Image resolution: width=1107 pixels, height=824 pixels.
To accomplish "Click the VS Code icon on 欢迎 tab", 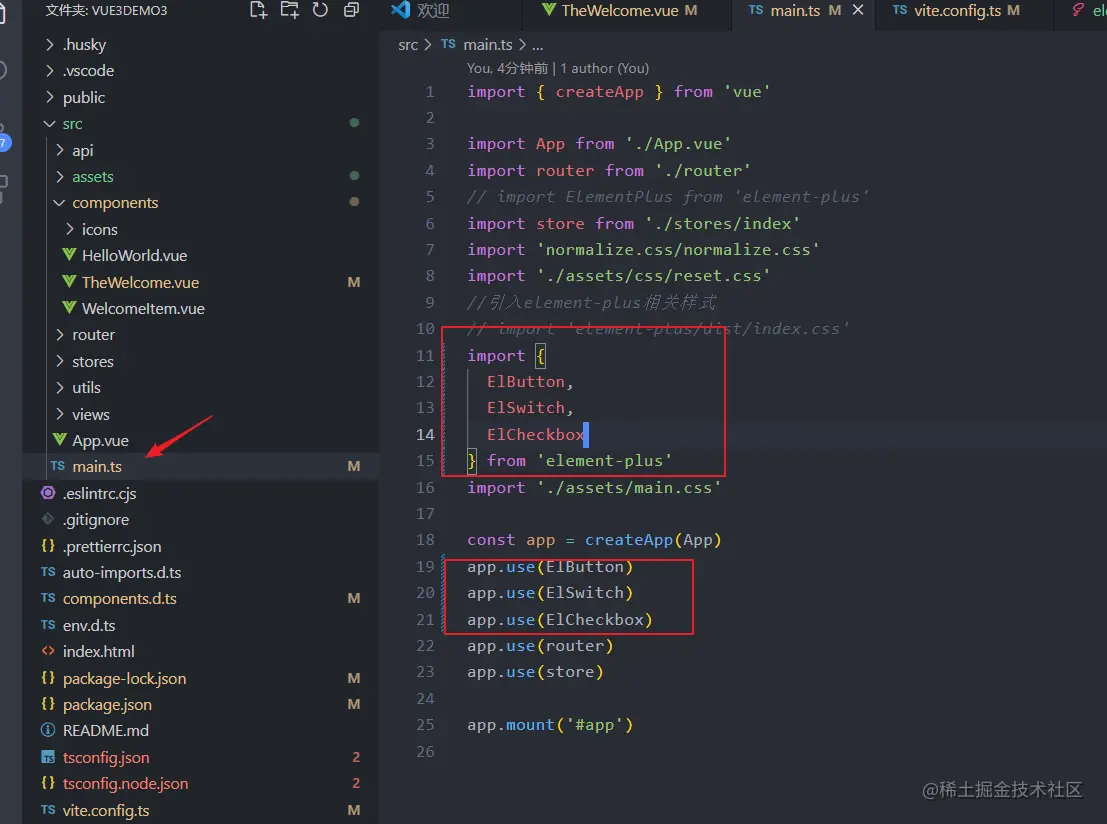I will [x=400, y=10].
